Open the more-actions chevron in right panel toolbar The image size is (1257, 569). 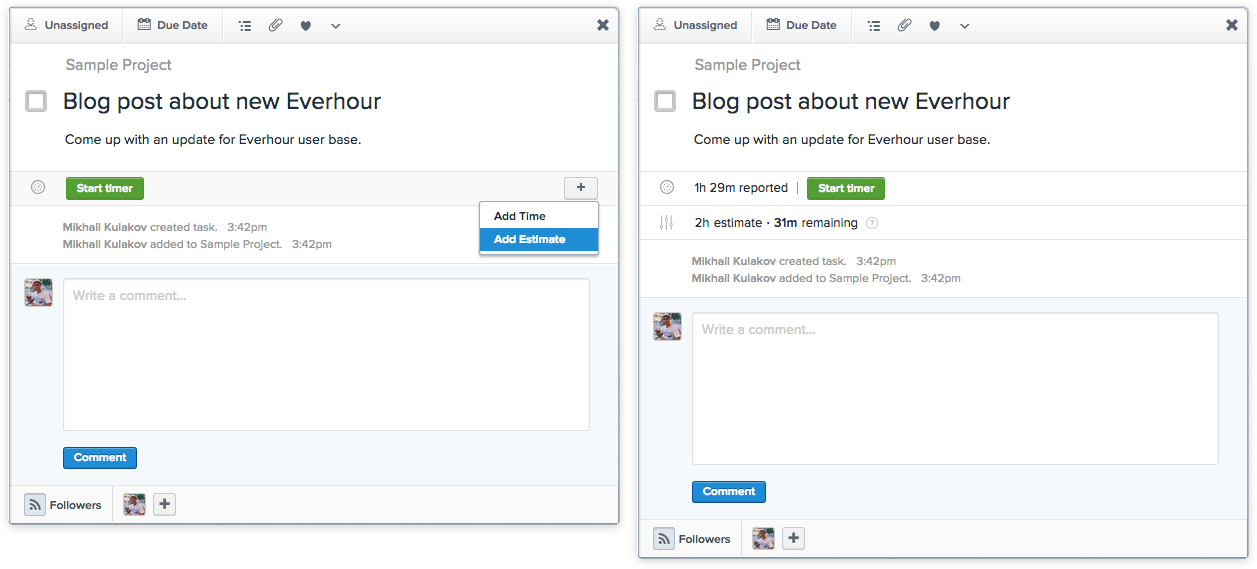click(x=964, y=26)
